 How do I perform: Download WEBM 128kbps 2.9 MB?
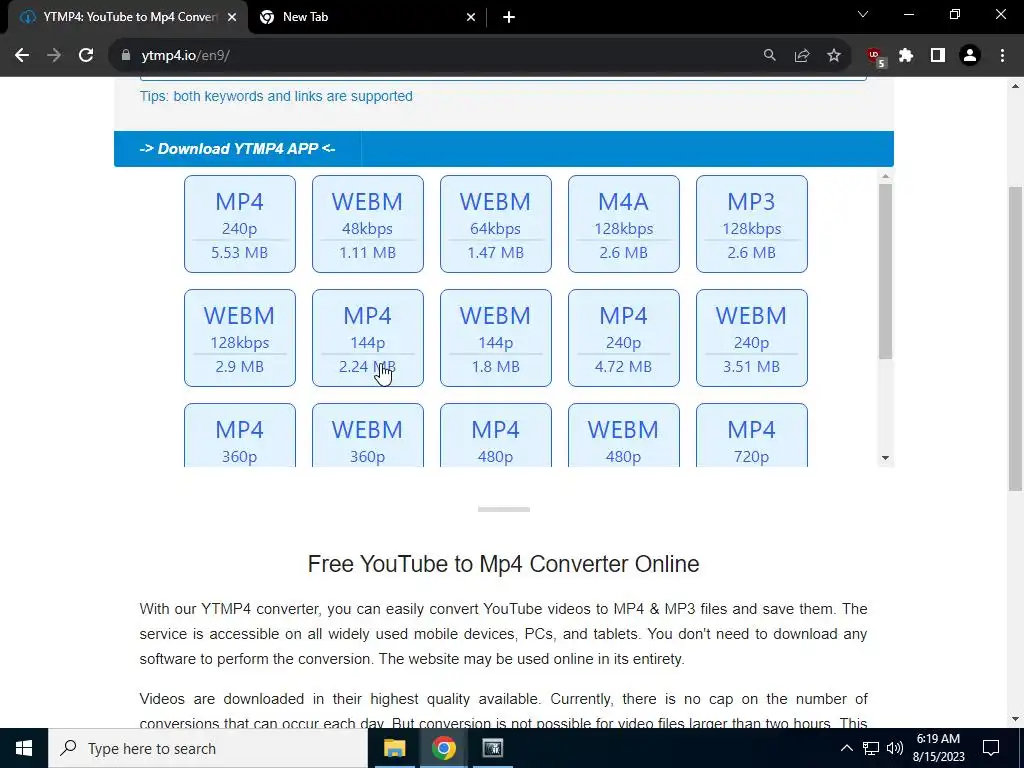tap(240, 338)
